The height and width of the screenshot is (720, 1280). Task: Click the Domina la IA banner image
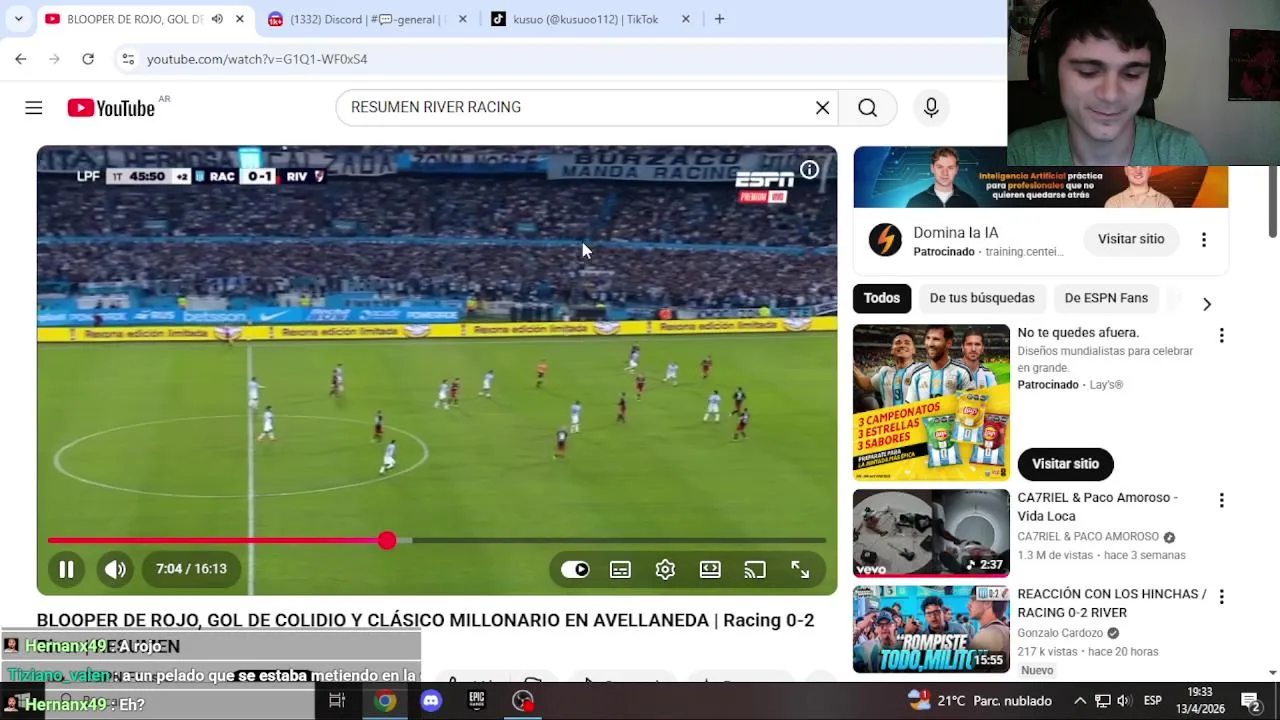click(x=1040, y=177)
